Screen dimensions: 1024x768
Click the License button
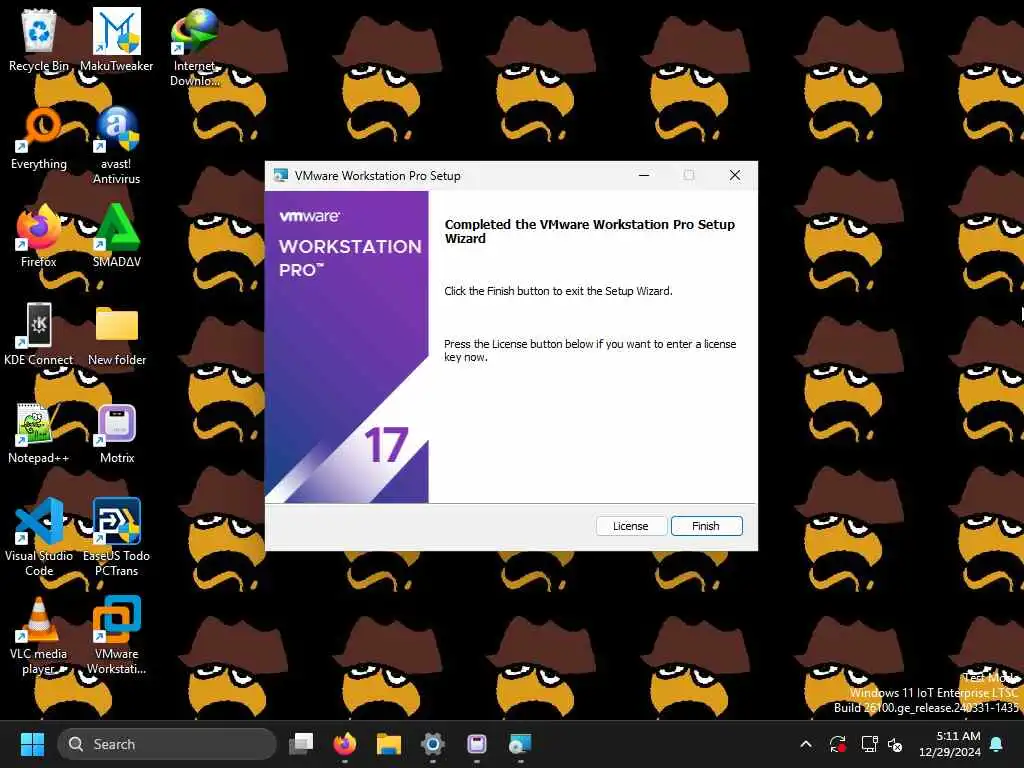click(631, 526)
